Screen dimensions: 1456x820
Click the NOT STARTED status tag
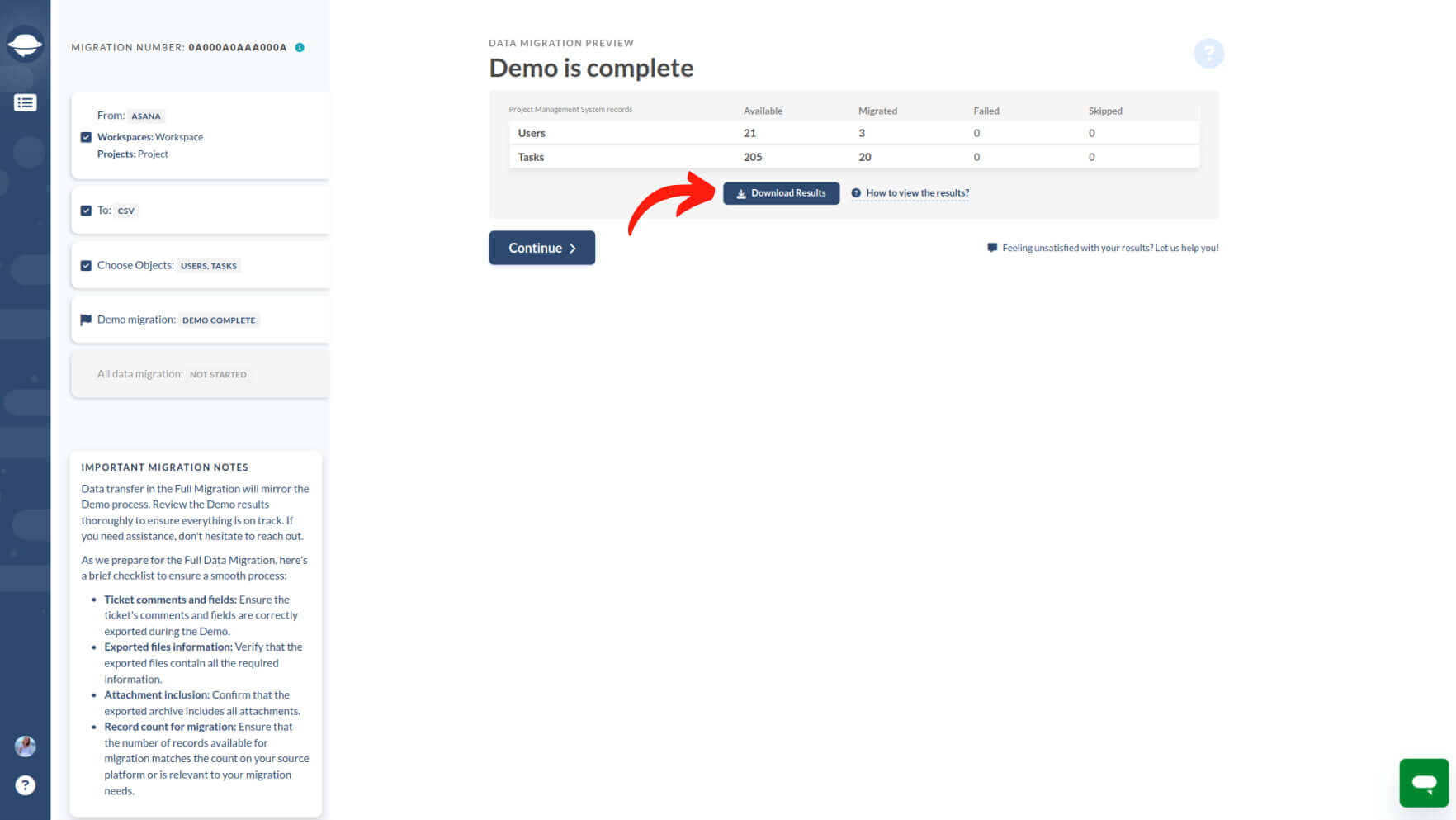pos(218,375)
